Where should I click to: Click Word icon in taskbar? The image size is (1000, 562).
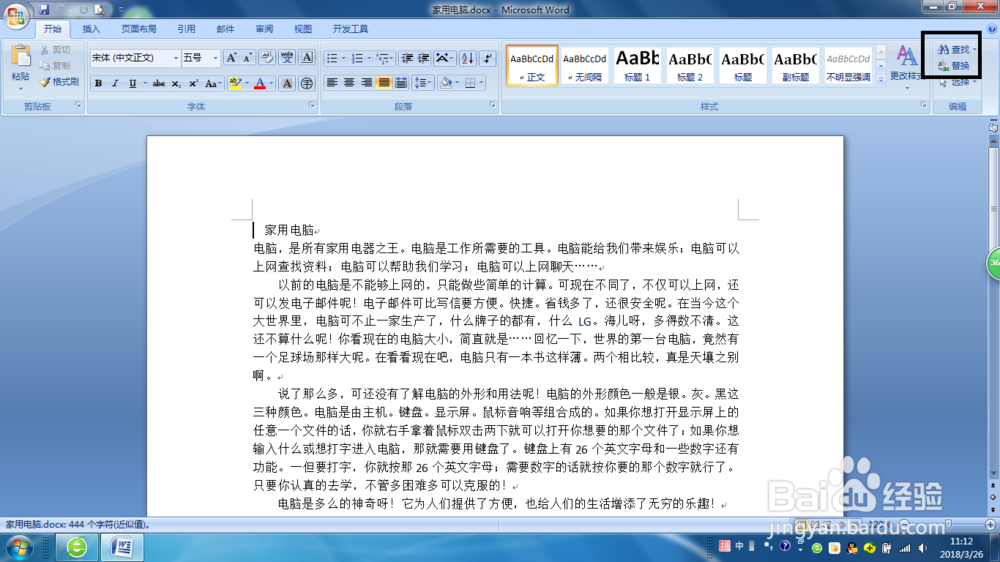[x=122, y=547]
